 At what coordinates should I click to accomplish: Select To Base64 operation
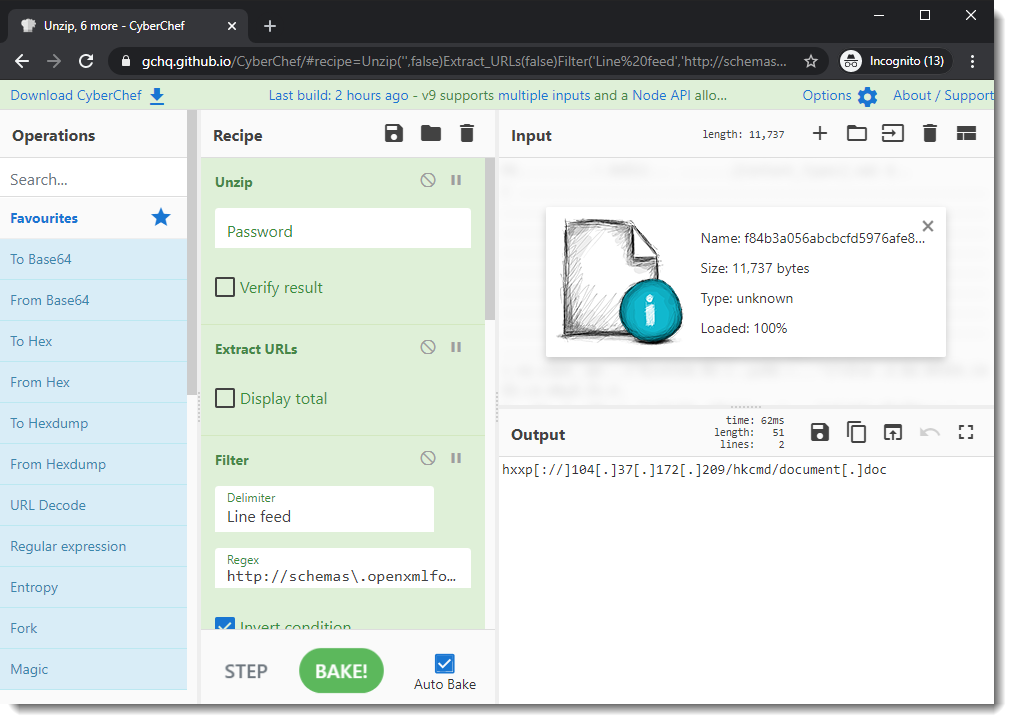93,259
